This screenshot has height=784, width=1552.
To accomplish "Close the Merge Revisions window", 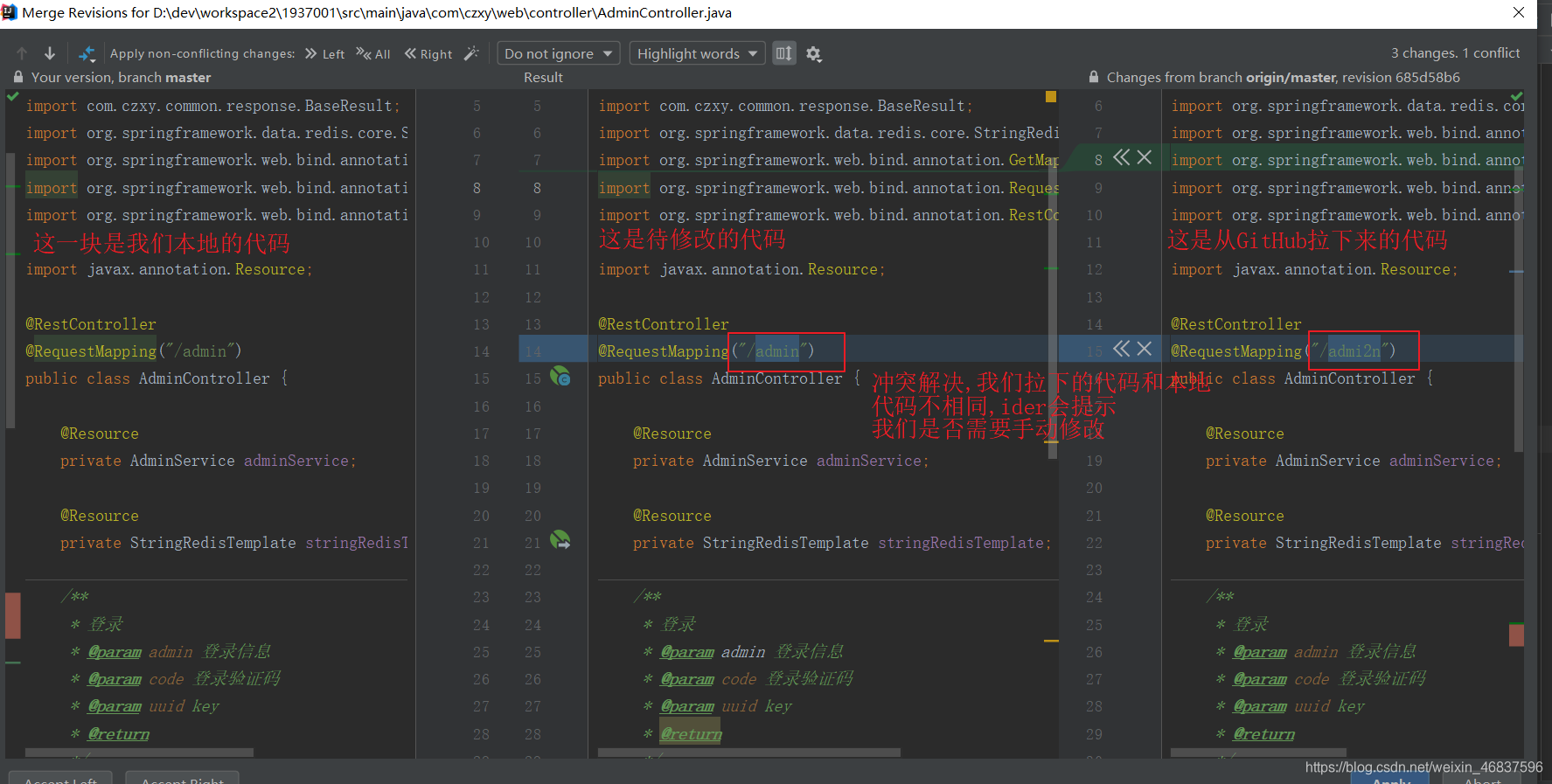I will 1519,12.
